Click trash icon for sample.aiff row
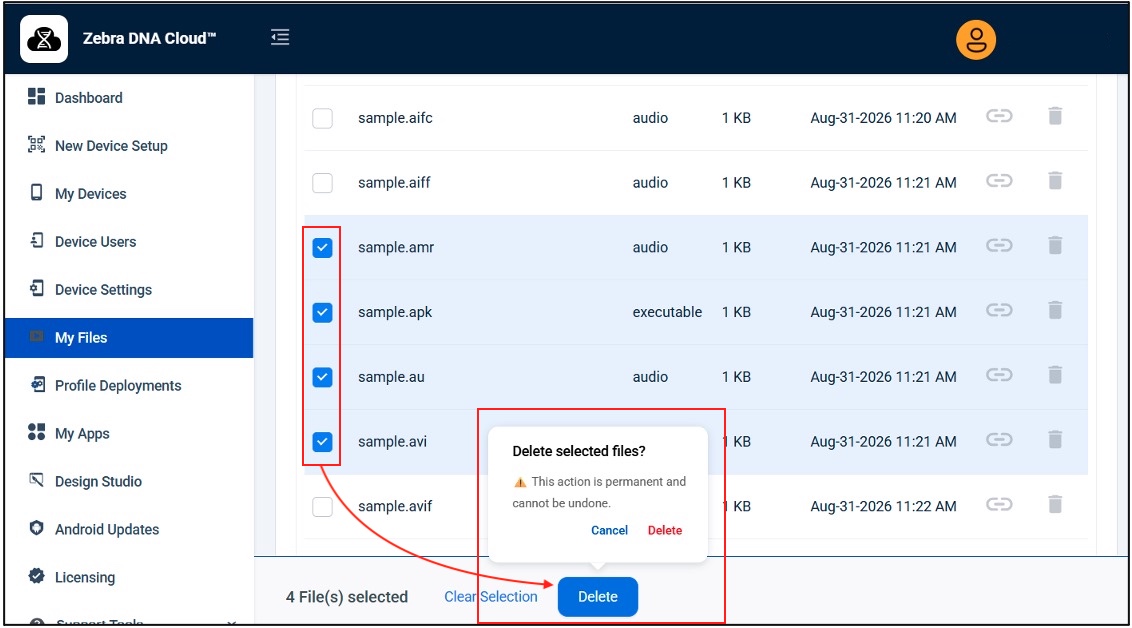The height and width of the screenshot is (628, 1132). coord(1055,180)
